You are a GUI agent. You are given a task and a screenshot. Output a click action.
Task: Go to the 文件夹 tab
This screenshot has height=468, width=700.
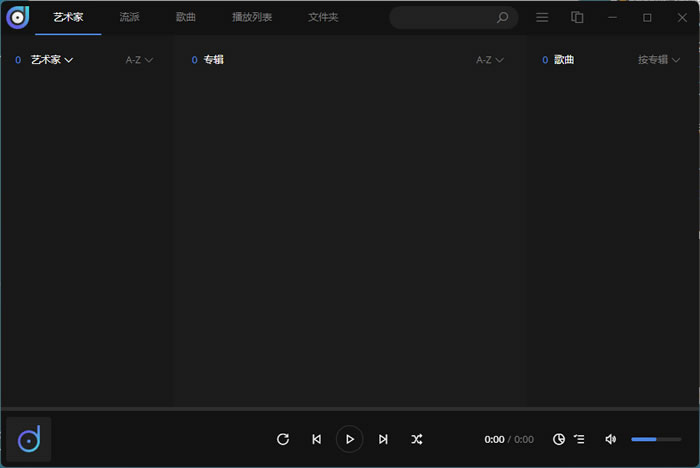(x=323, y=17)
